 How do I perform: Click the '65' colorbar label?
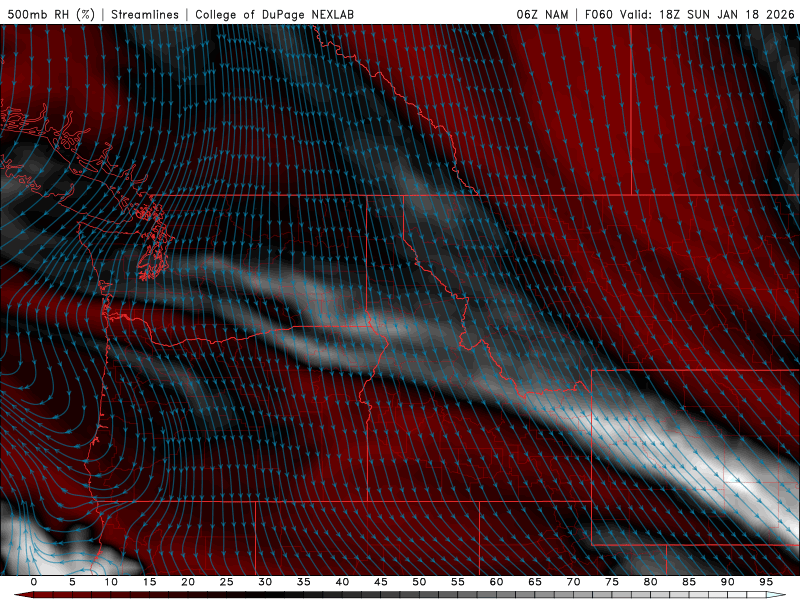535,582
